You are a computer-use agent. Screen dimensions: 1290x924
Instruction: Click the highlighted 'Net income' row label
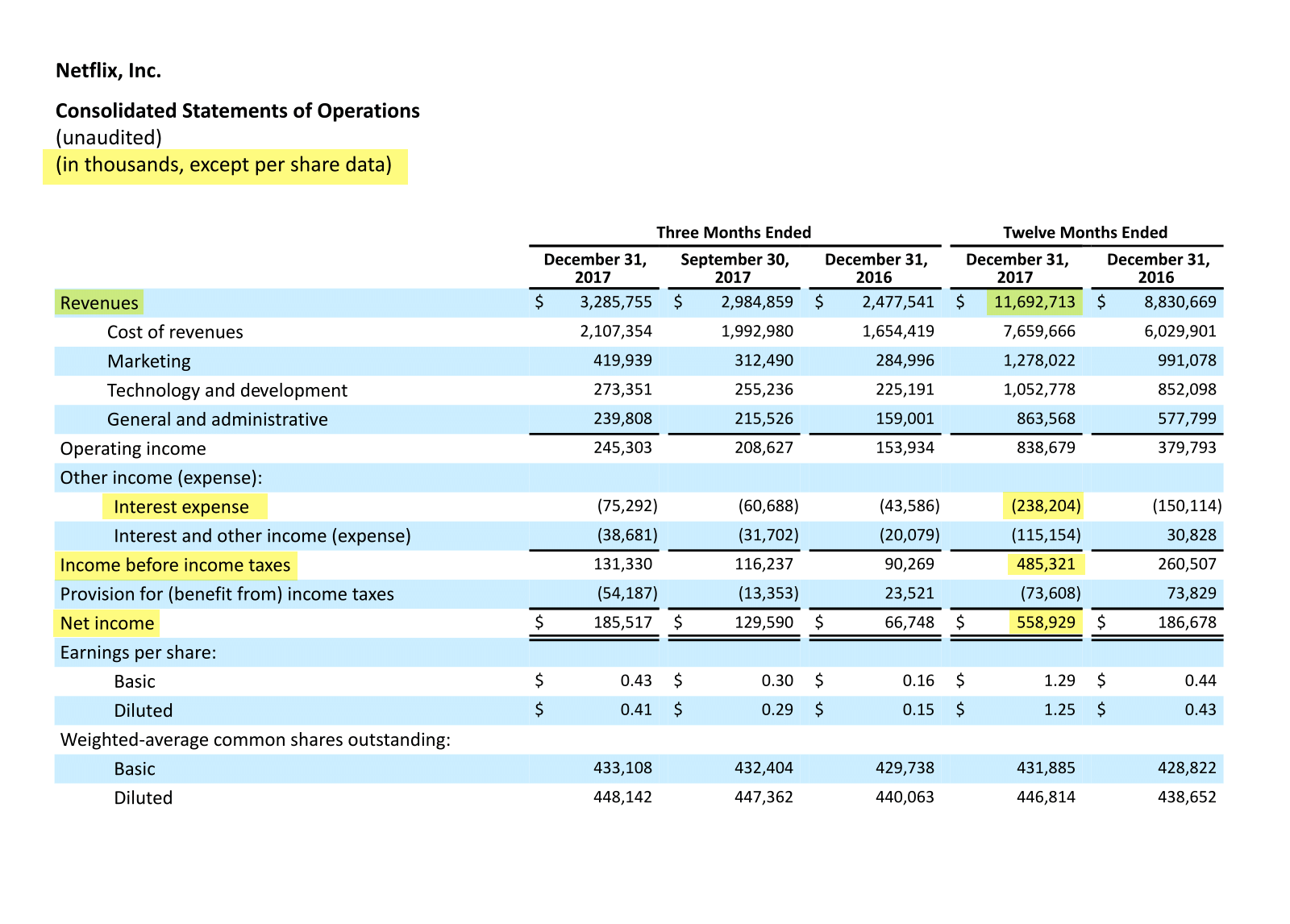(107, 623)
